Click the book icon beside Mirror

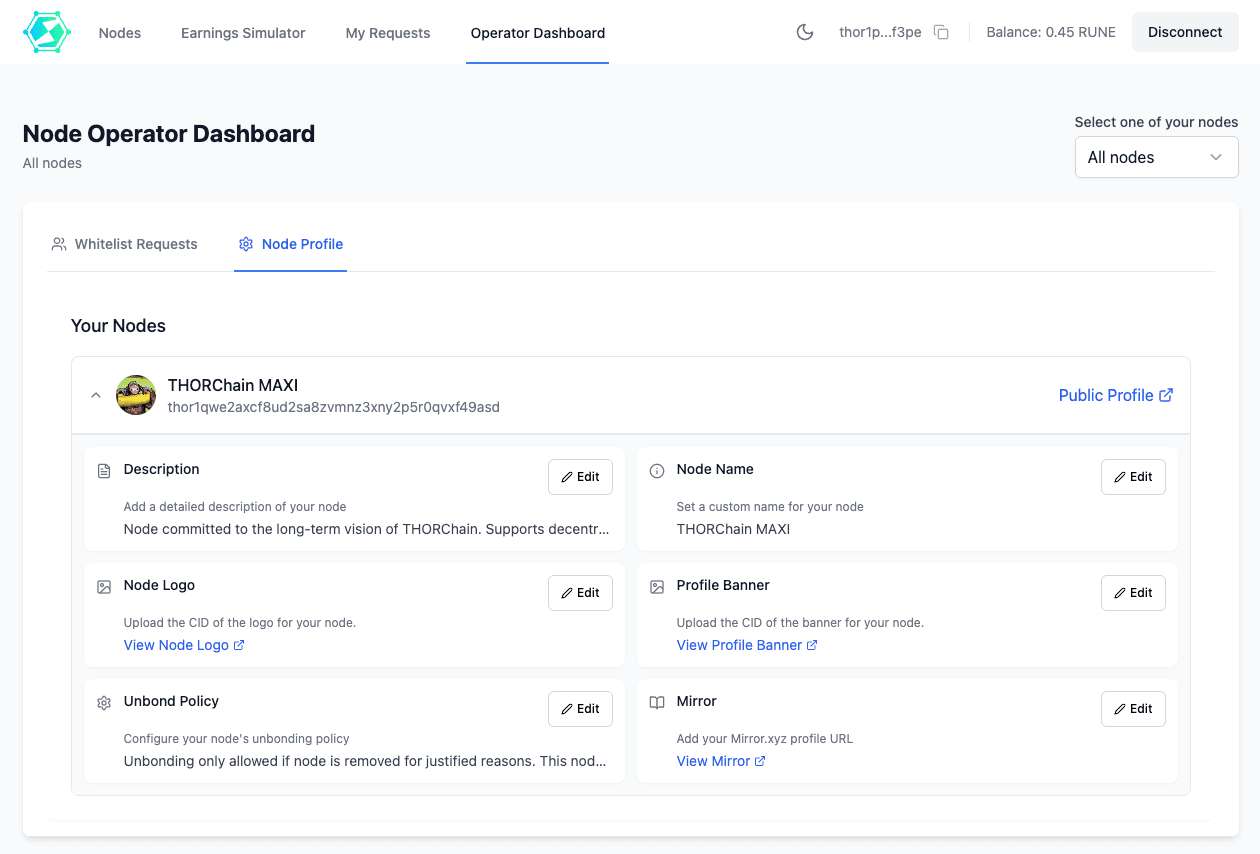tap(657, 703)
